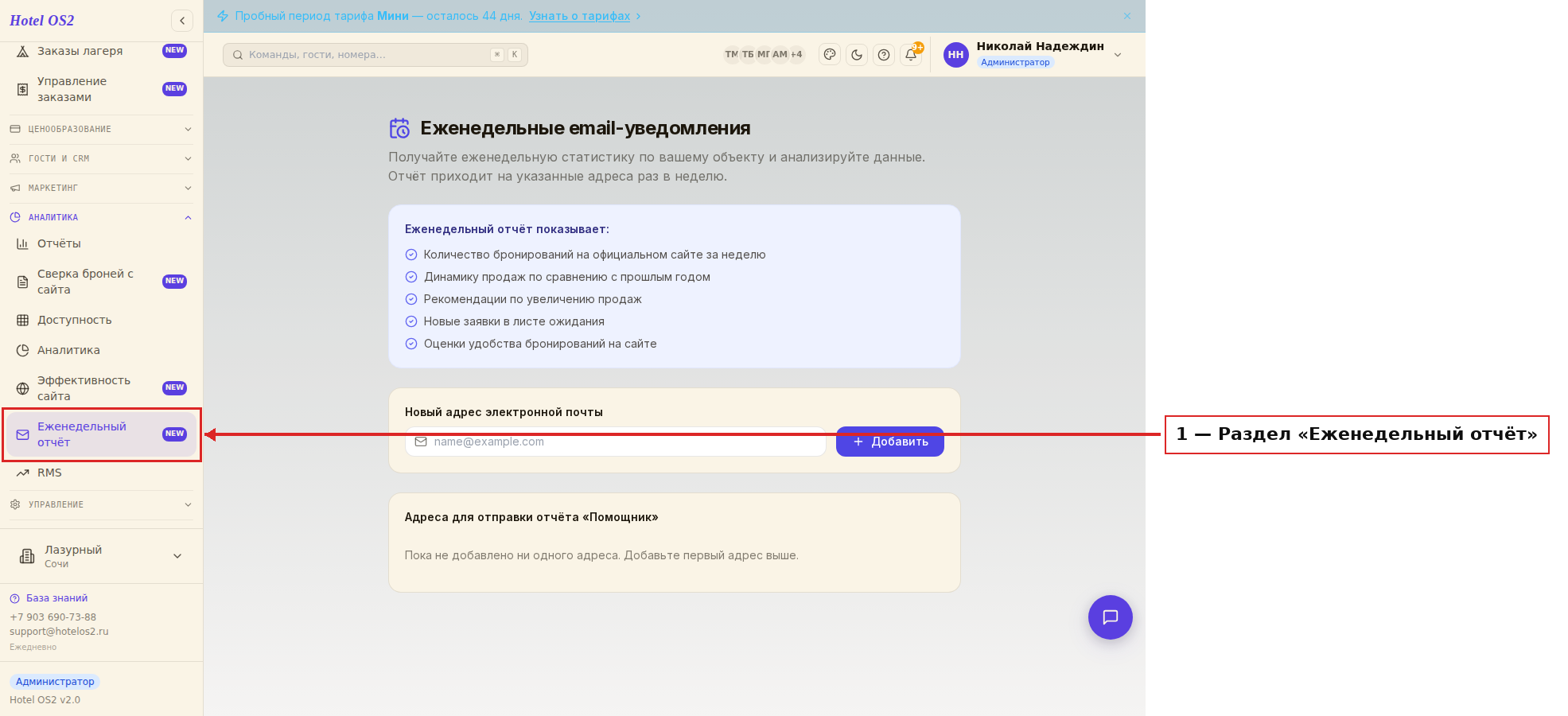Show the +4 more users
Screen dimensions: 1568x716
point(796,55)
